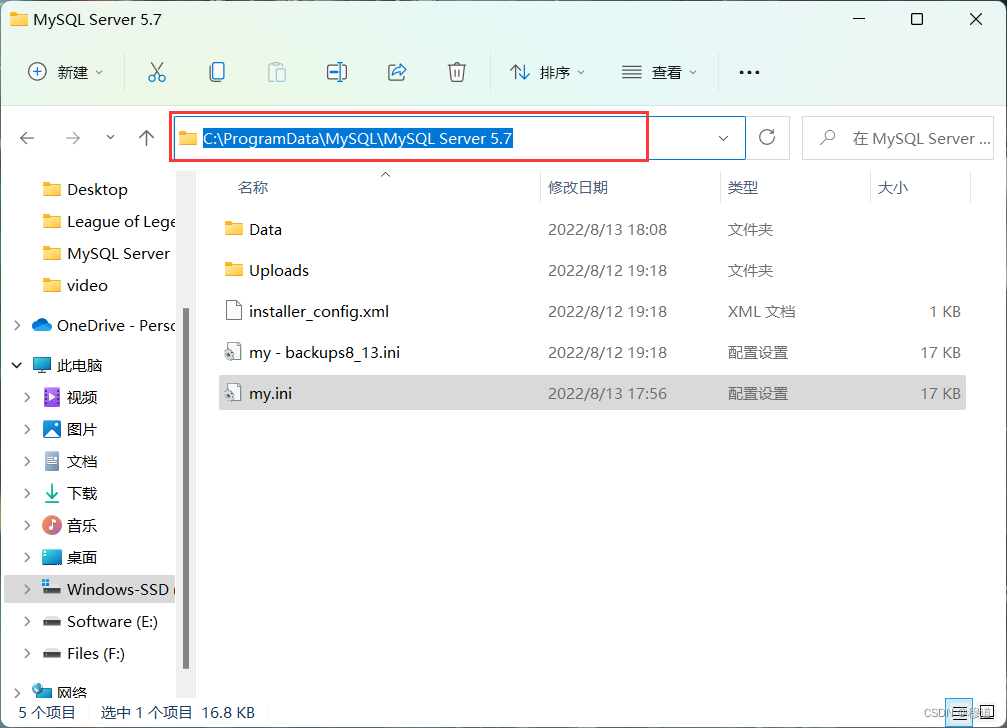Select the Software (E:) drive

100,621
